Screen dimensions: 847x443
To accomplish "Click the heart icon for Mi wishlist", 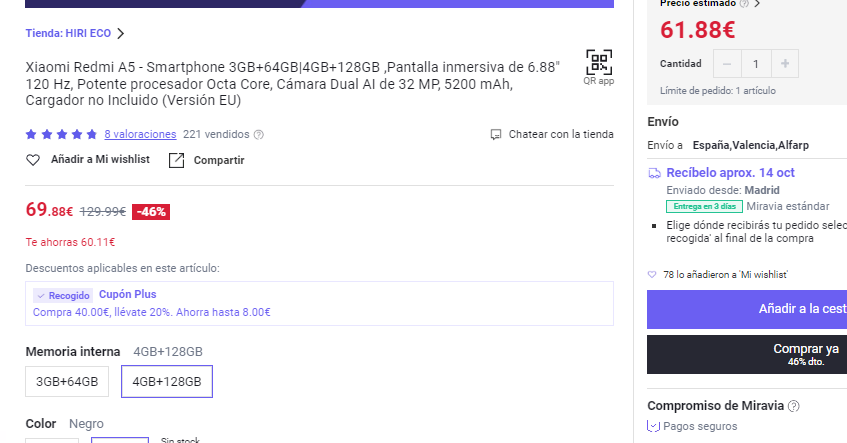I will click(x=33, y=160).
